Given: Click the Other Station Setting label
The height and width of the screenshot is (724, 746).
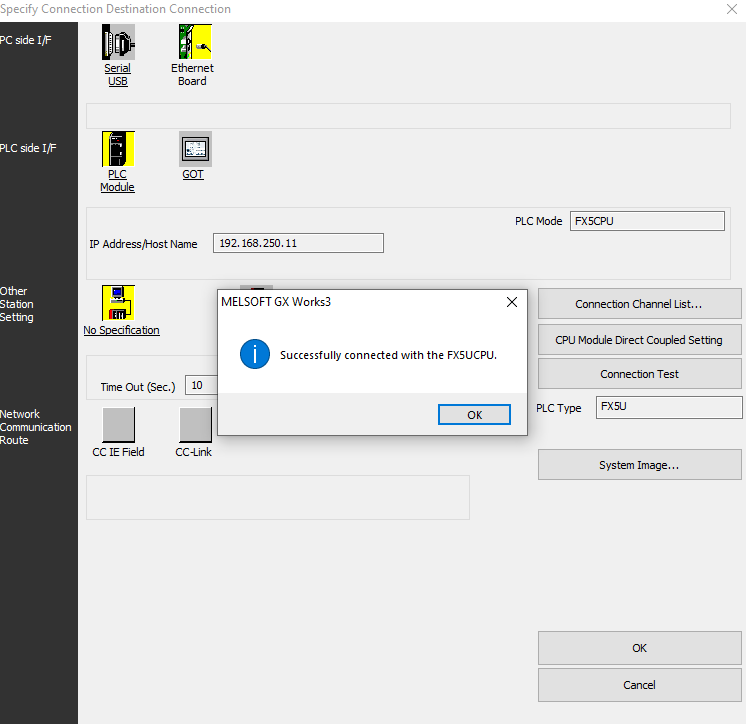Looking at the screenshot, I should pyautogui.click(x=17, y=304).
